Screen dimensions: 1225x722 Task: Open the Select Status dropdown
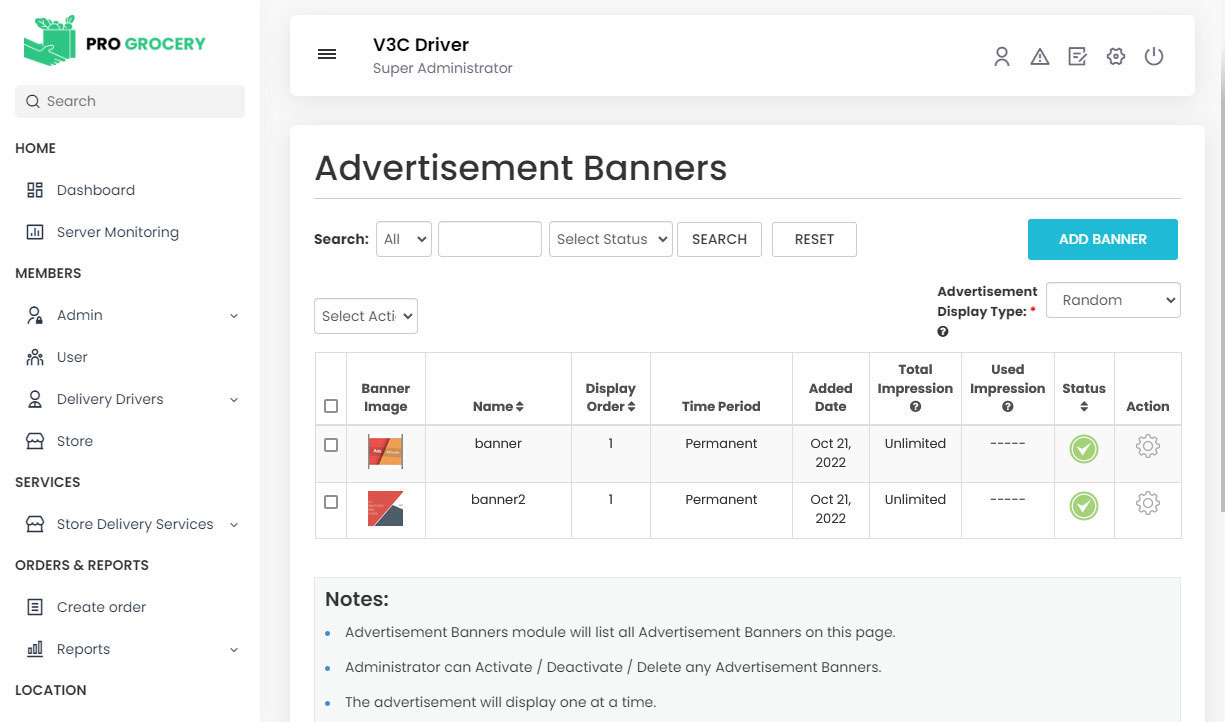point(610,239)
